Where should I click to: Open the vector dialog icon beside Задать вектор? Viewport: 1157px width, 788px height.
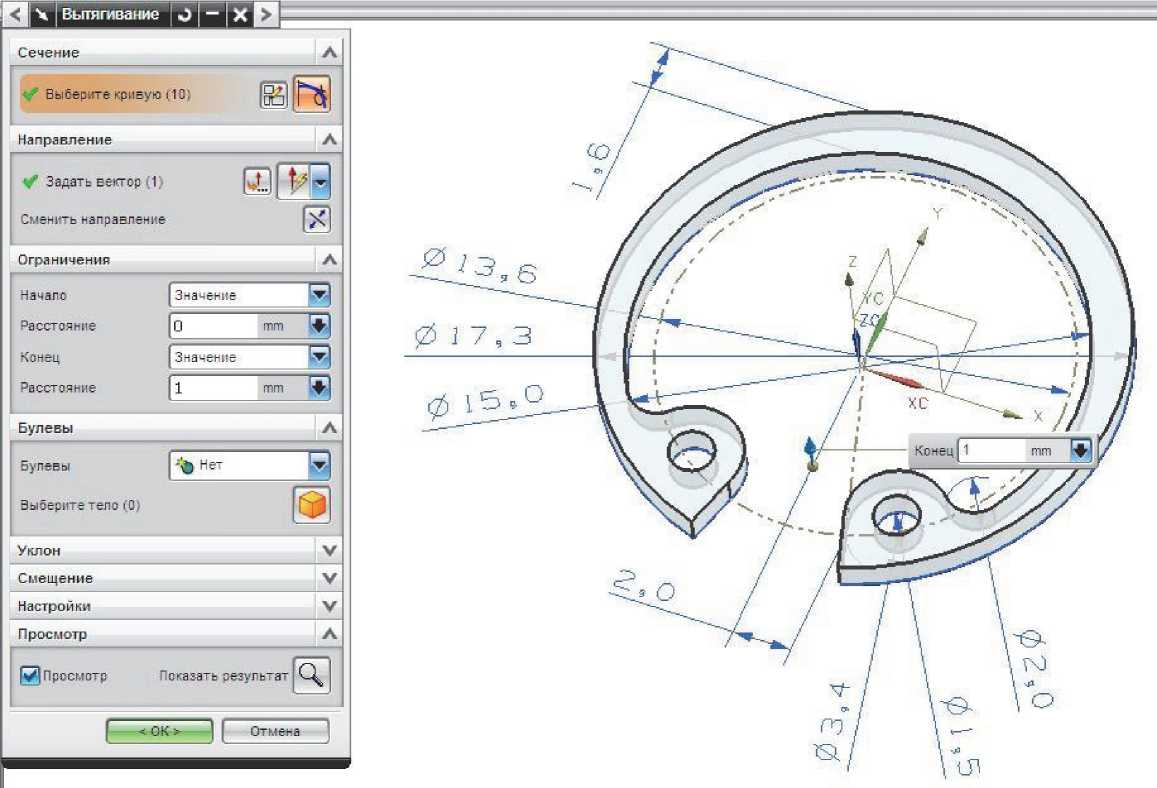tap(257, 182)
